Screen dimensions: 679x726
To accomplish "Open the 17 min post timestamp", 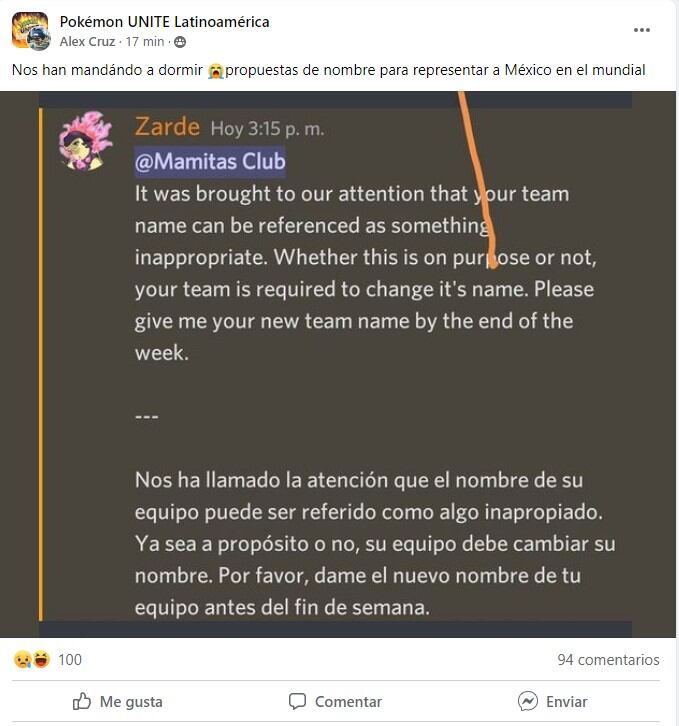I will (145, 42).
